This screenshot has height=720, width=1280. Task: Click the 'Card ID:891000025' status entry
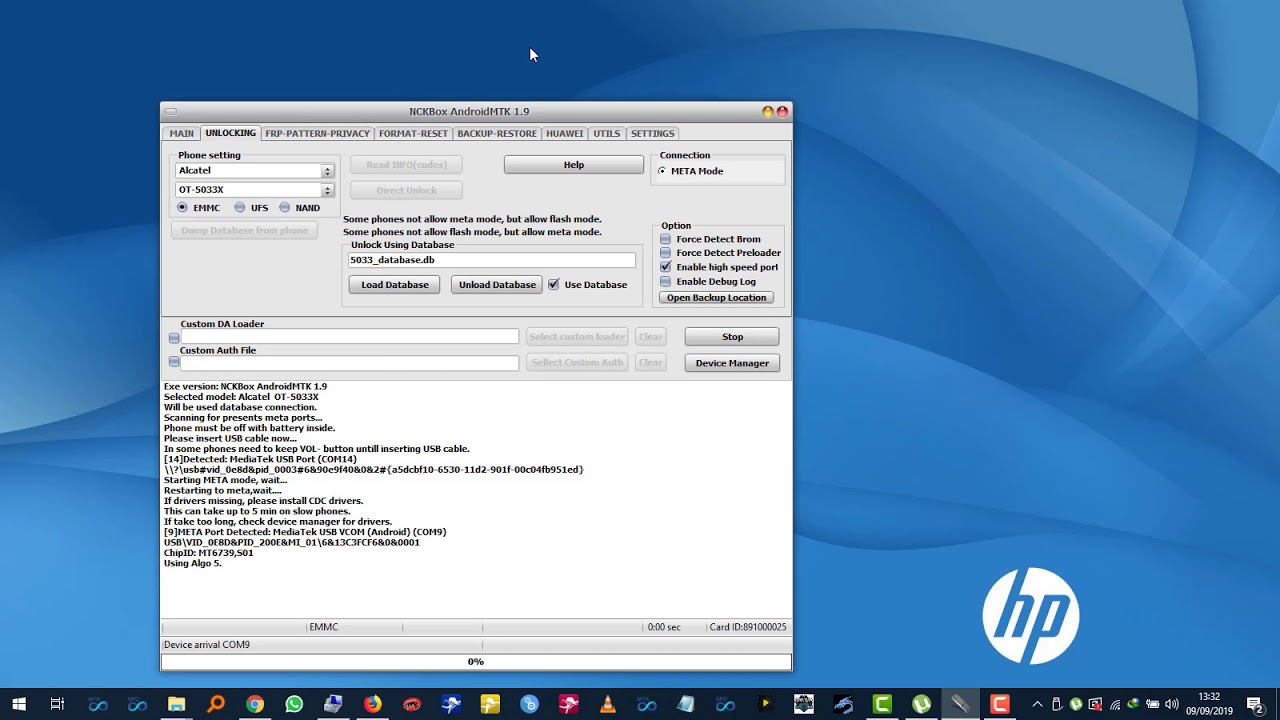(x=748, y=627)
